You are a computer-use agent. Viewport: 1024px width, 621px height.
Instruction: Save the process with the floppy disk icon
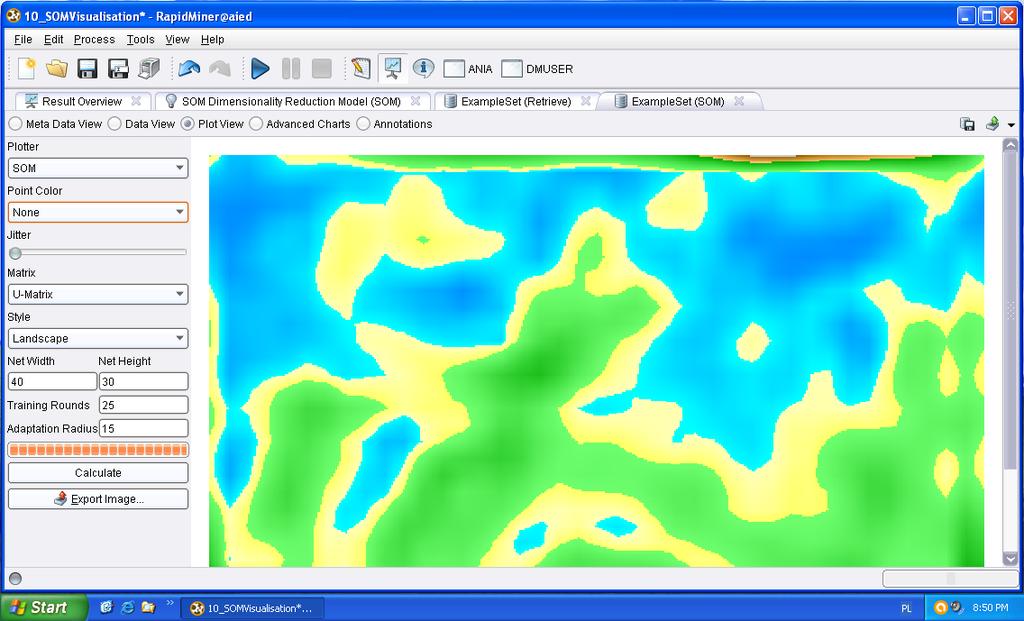click(87, 68)
